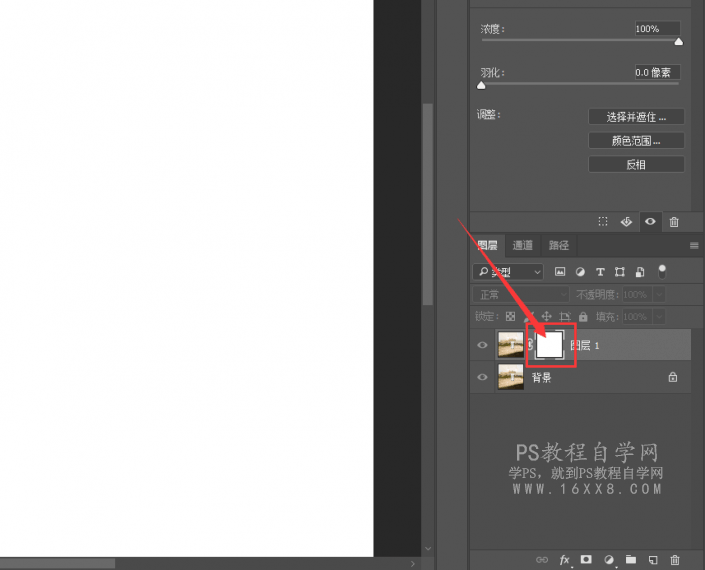The height and width of the screenshot is (570, 705).
Task: Open the 图层 tab
Action: [487, 245]
